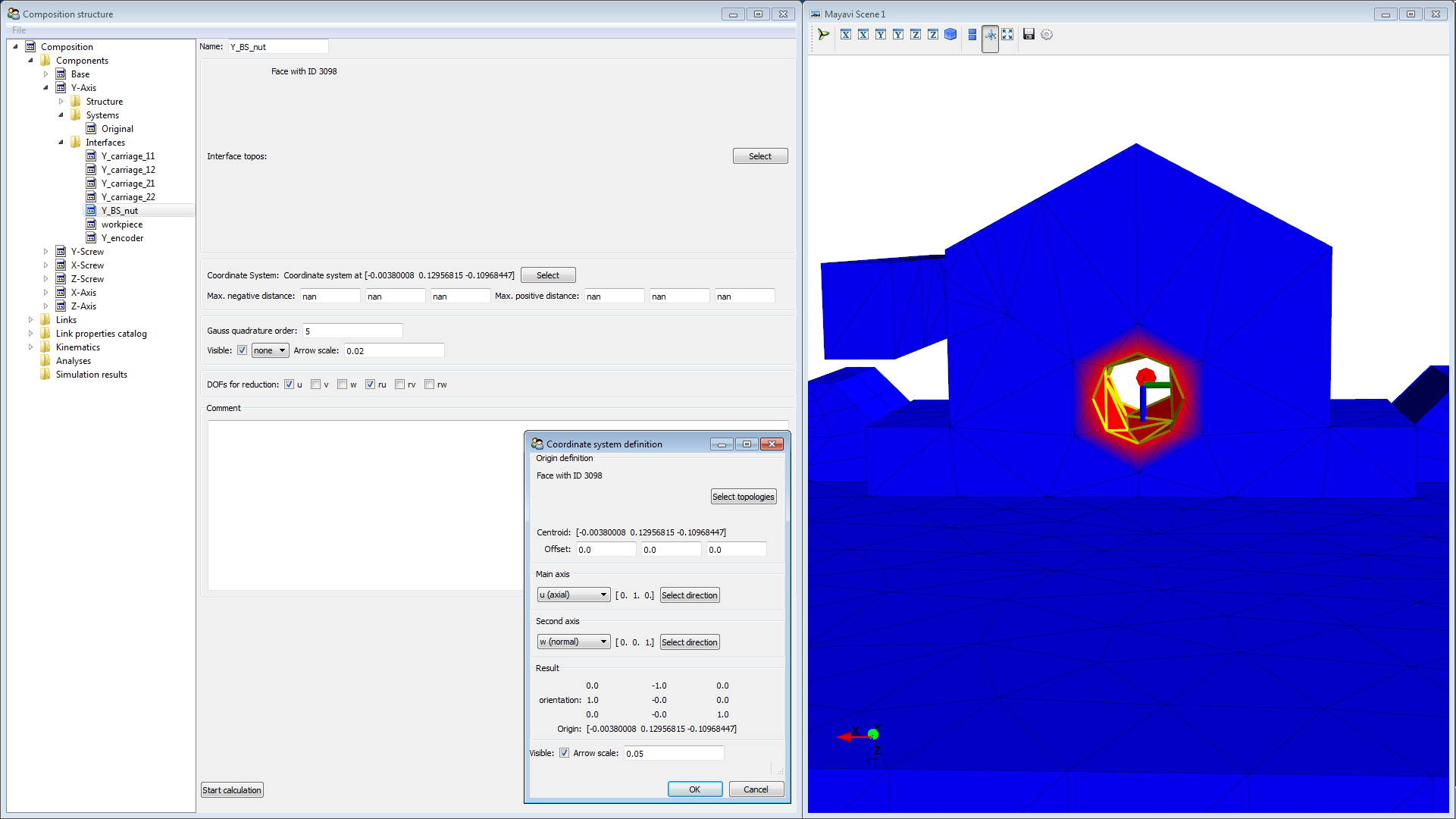Toggle the ru DOF reduction checkbox
The height and width of the screenshot is (819, 1456).
click(370, 384)
